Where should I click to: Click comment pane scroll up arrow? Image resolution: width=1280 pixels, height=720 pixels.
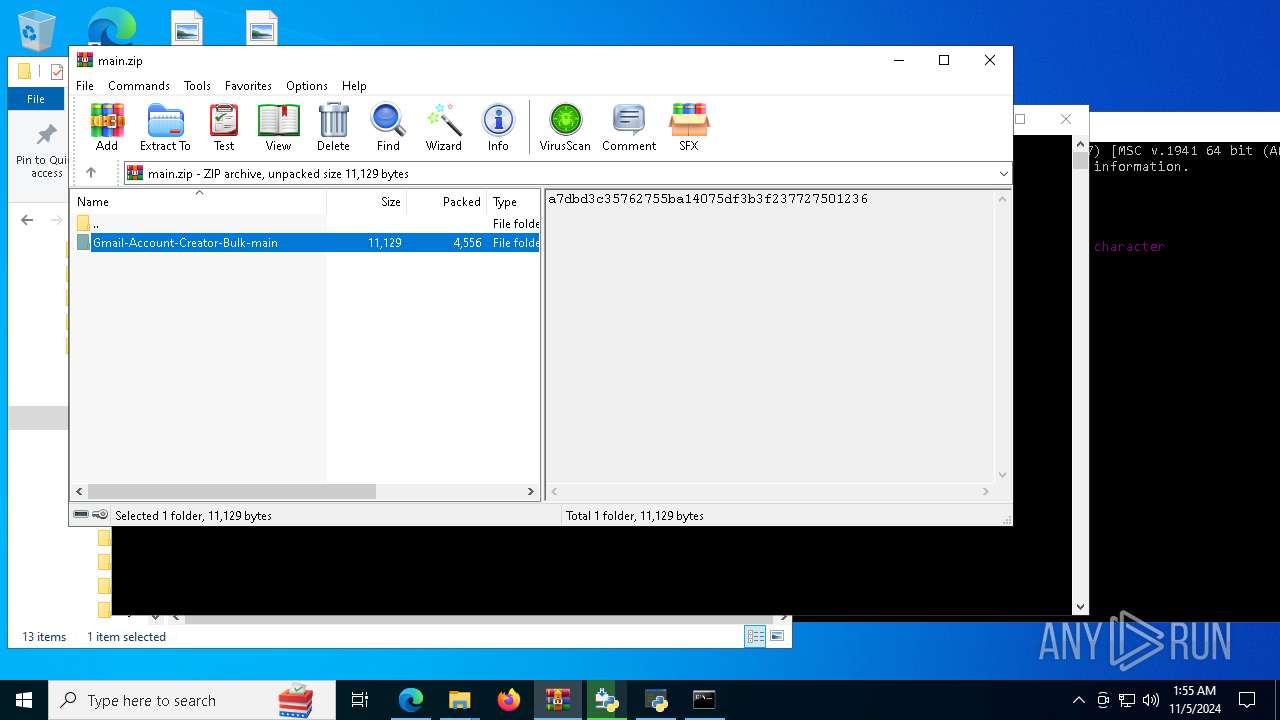tap(1003, 198)
